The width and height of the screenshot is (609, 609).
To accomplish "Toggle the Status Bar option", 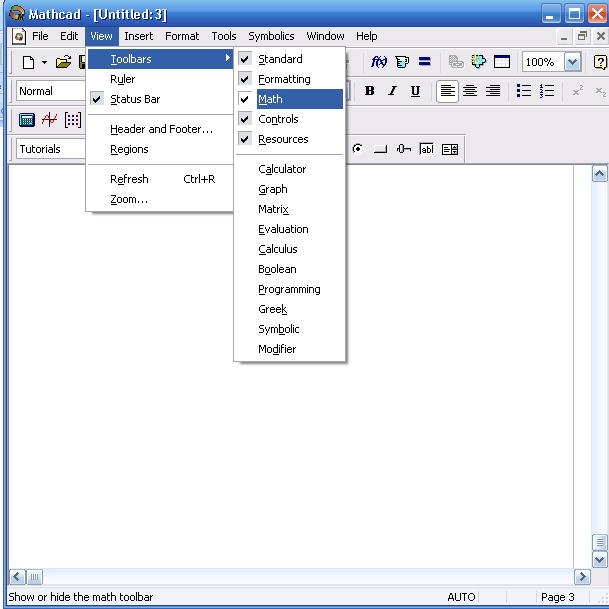I will (x=160, y=99).
